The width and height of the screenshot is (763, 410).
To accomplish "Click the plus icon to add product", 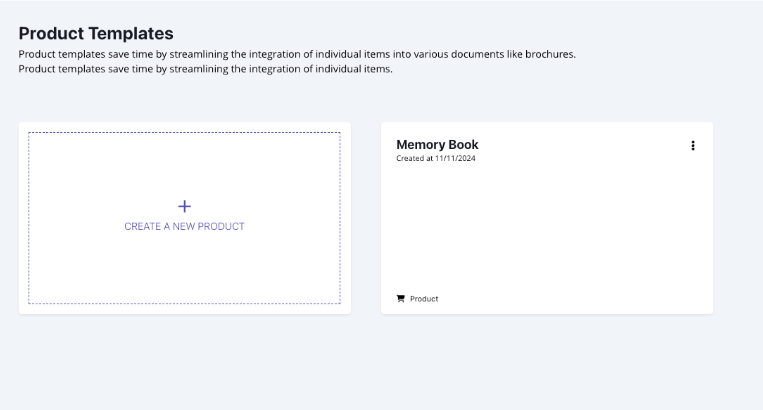I will click(x=184, y=206).
